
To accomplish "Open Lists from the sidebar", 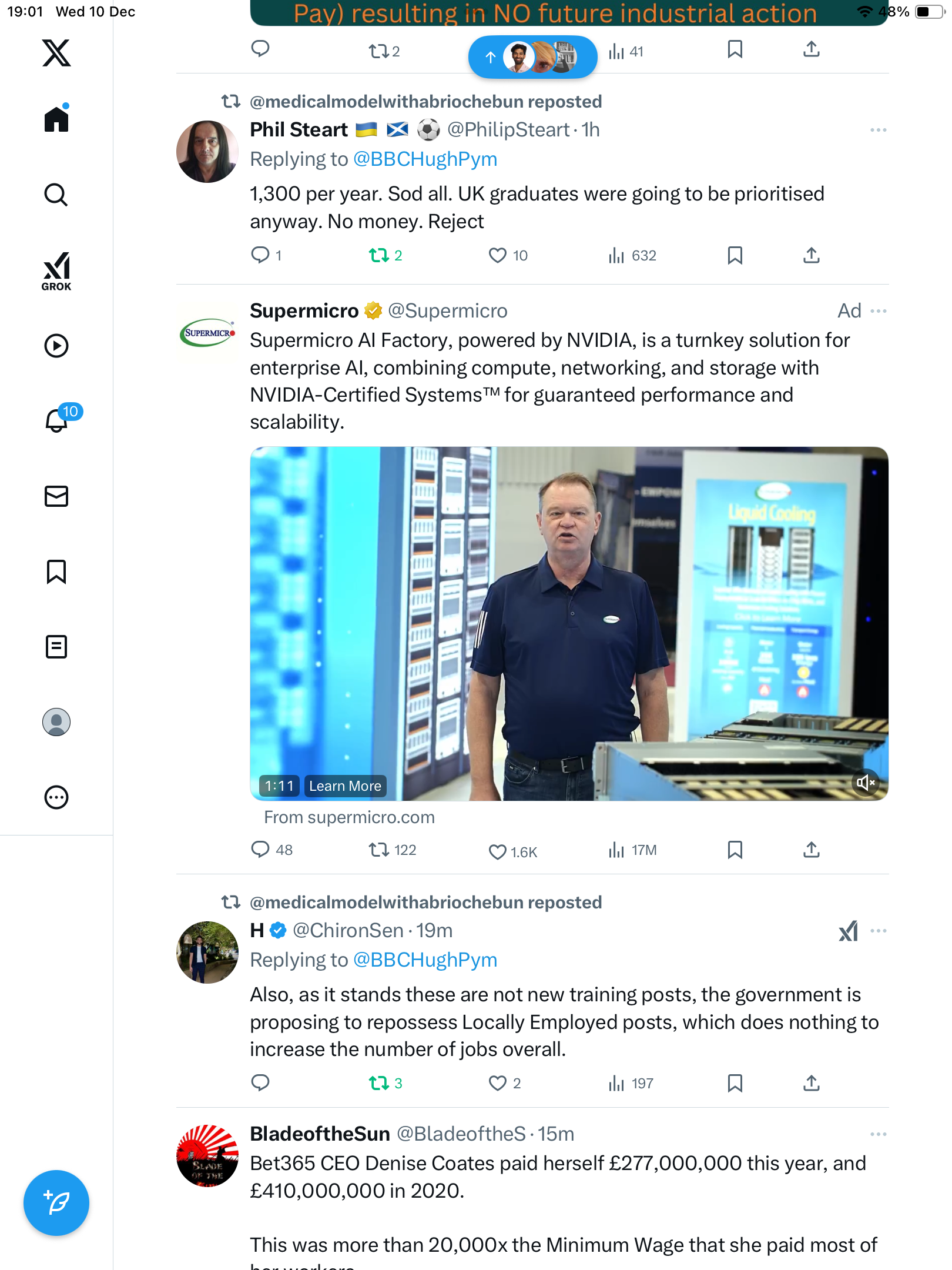I will [x=56, y=647].
